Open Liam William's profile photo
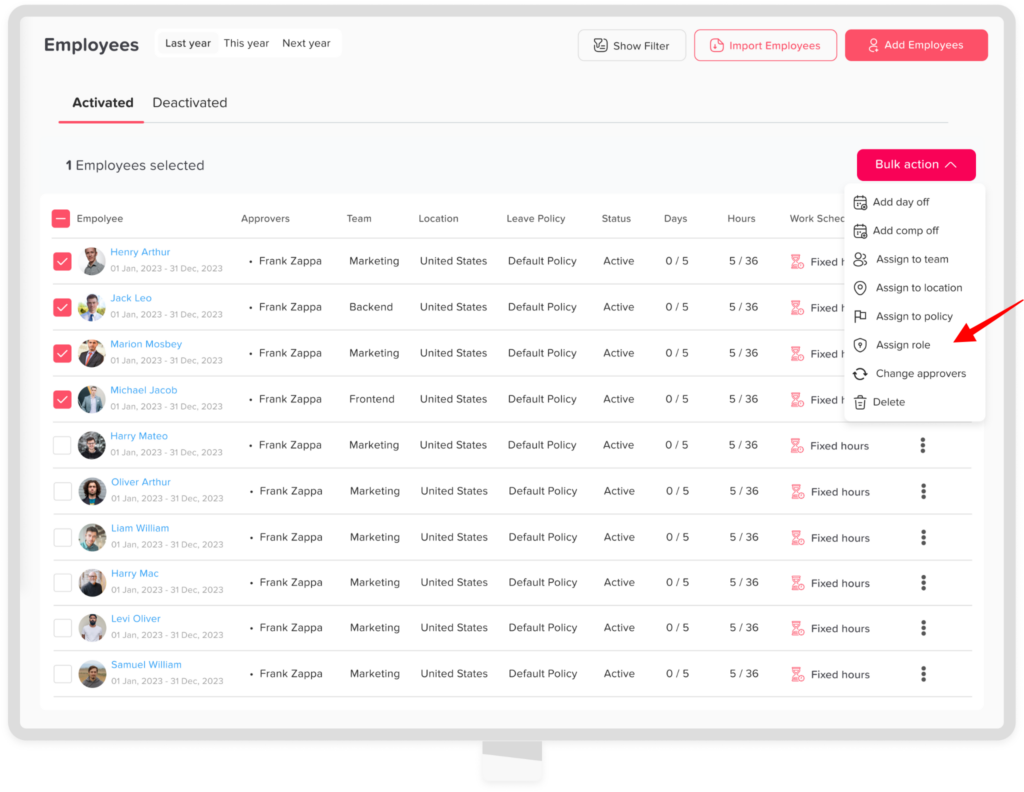Image resolution: width=1024 pixels, height=792 pixels. pyautogui.click(x=92, y=537)
